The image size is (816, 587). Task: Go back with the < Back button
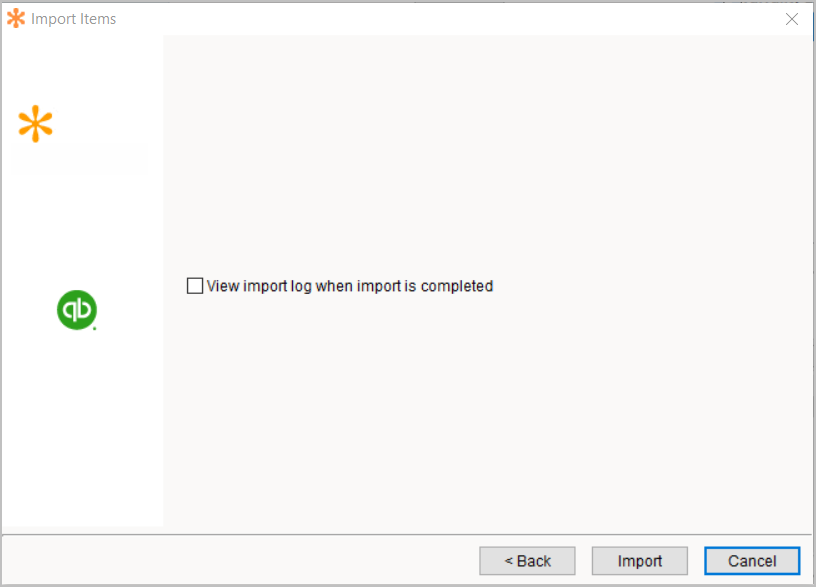click(x=527, y=560)
